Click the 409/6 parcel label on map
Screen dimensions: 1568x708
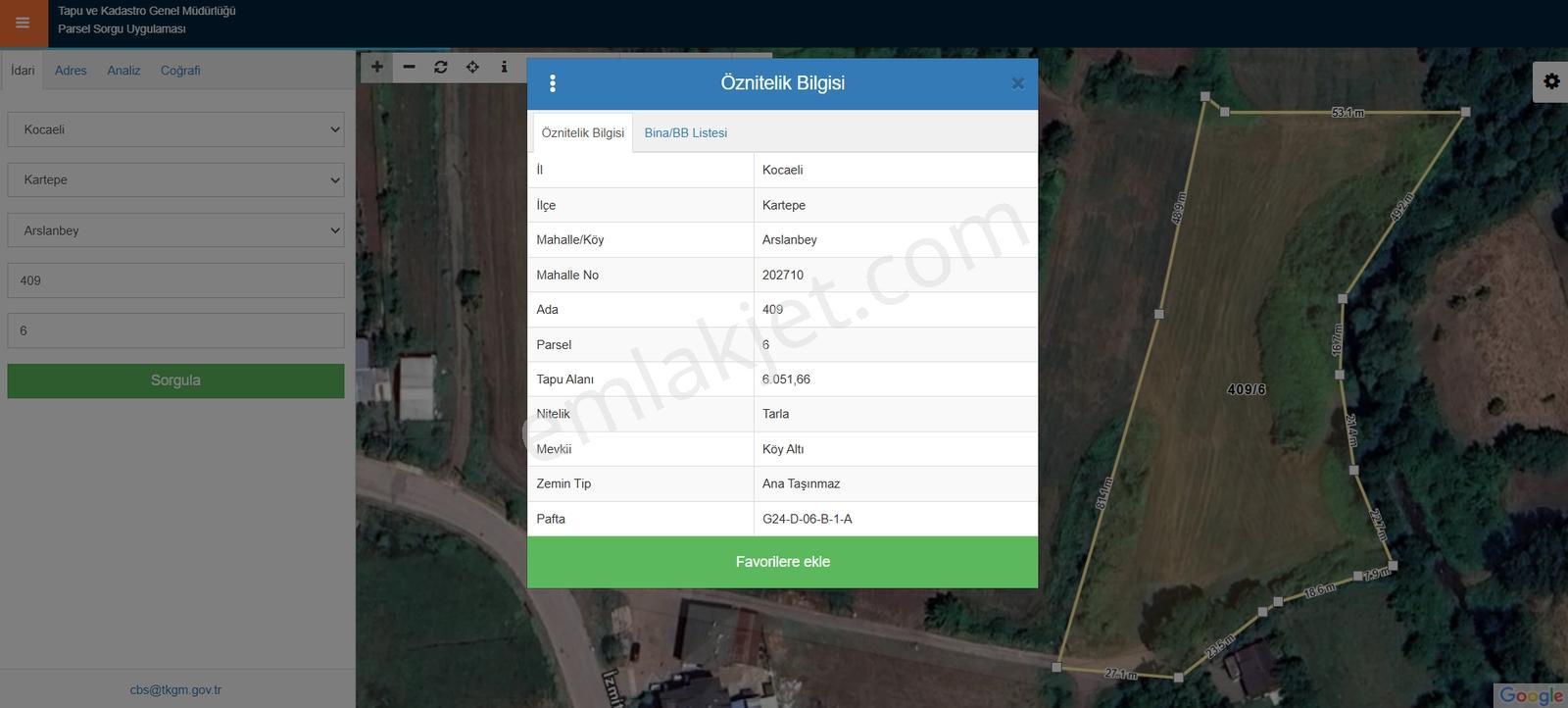(1247, 389)
